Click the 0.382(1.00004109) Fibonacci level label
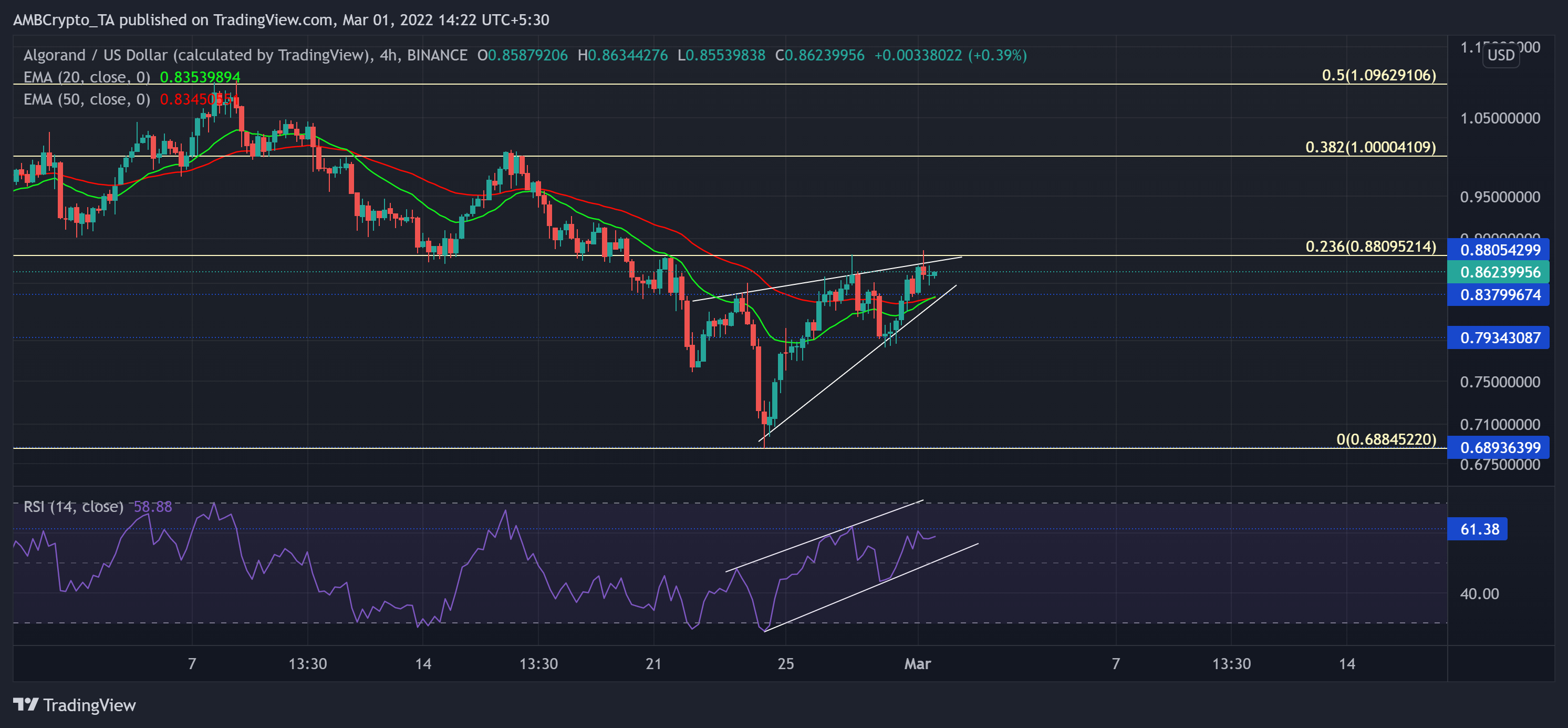Image resolution: width=1568 pixels, height=728 pixels. [1371, 147]
